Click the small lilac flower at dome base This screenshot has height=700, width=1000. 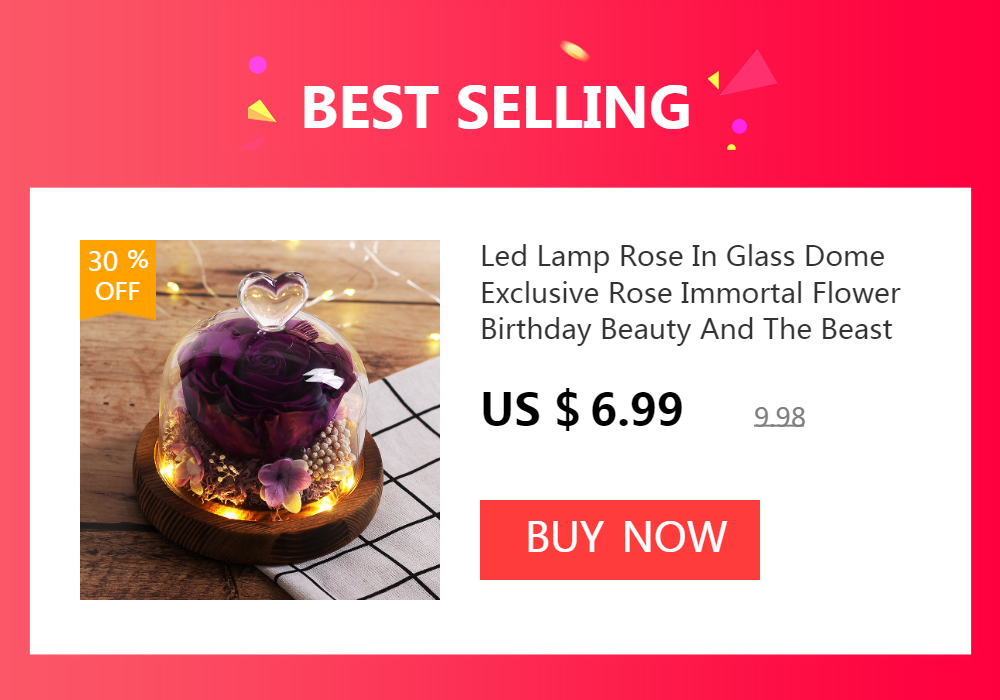284,479
